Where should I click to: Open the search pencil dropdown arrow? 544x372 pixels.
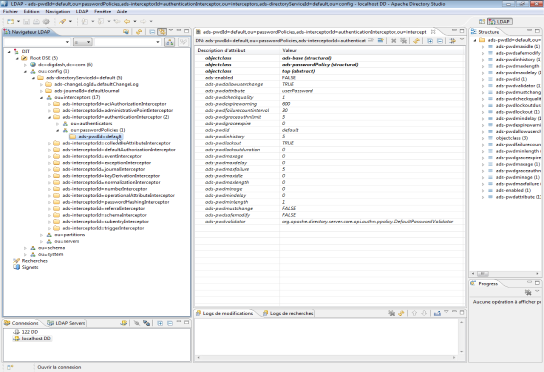(70, 22)
